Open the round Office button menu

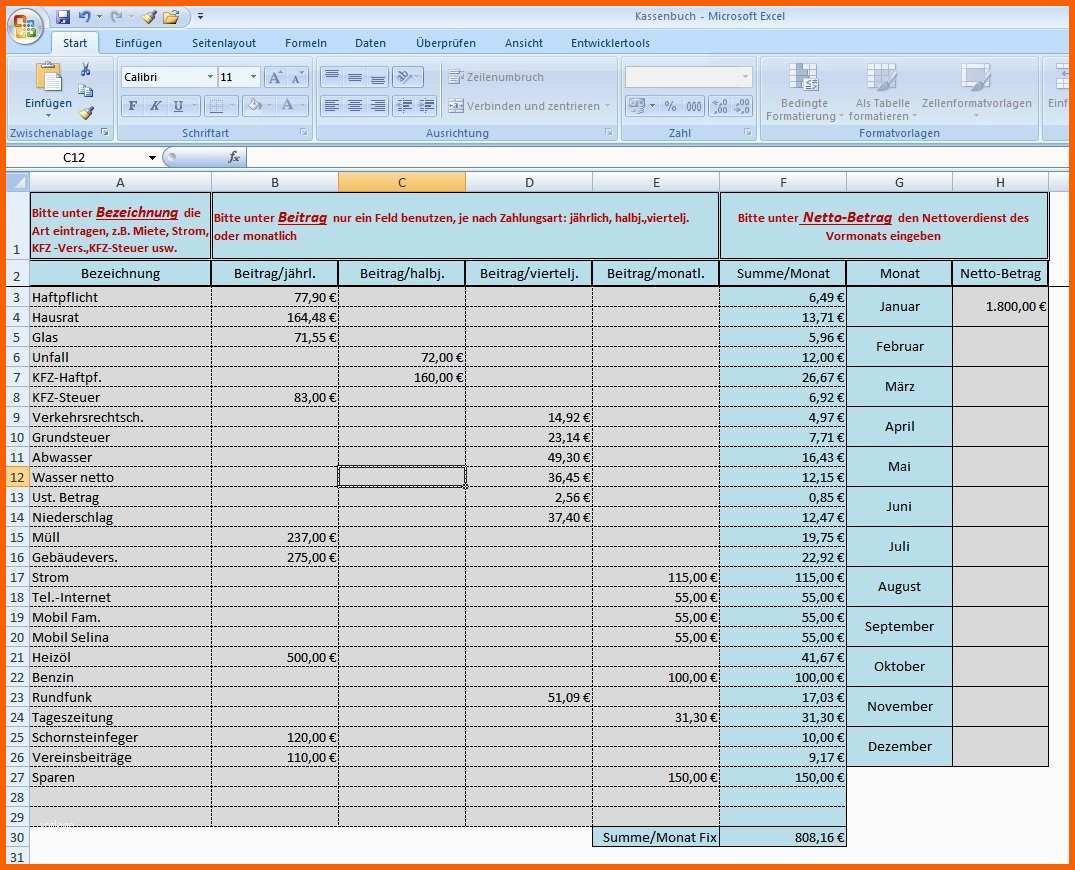(x=24, y=26)
